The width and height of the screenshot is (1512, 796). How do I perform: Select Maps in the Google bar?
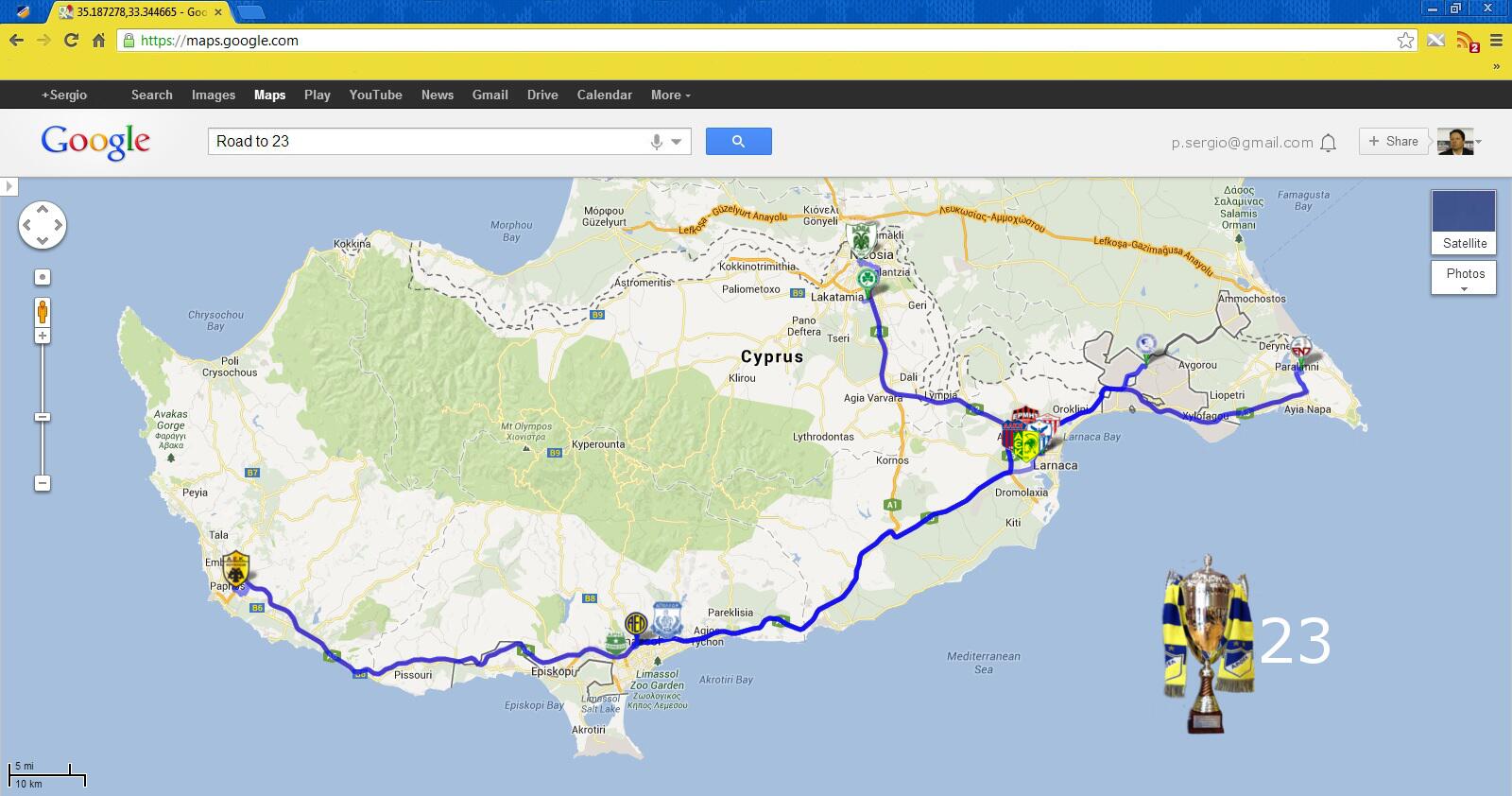(x=269, y=95)
